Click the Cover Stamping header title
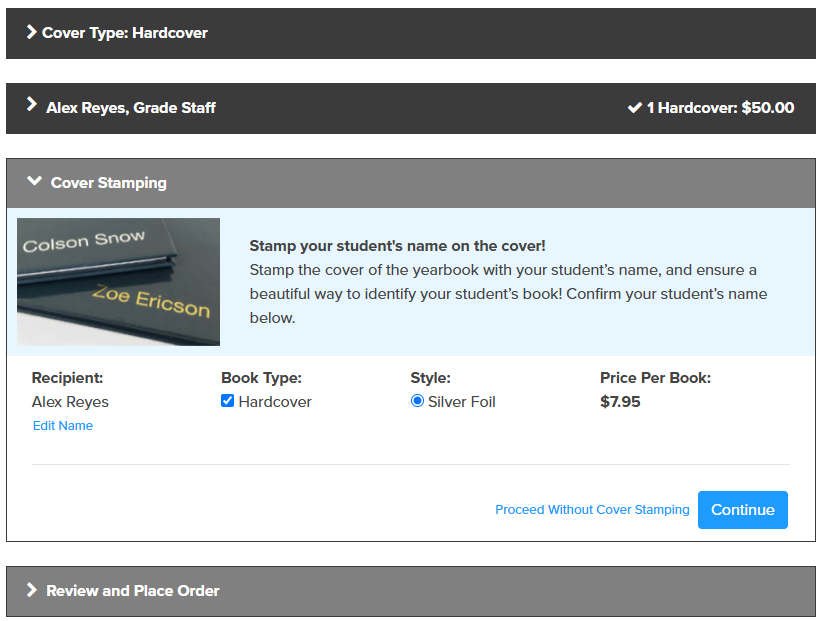This screenshot has height=621, width=822. [x=109, y=183]
